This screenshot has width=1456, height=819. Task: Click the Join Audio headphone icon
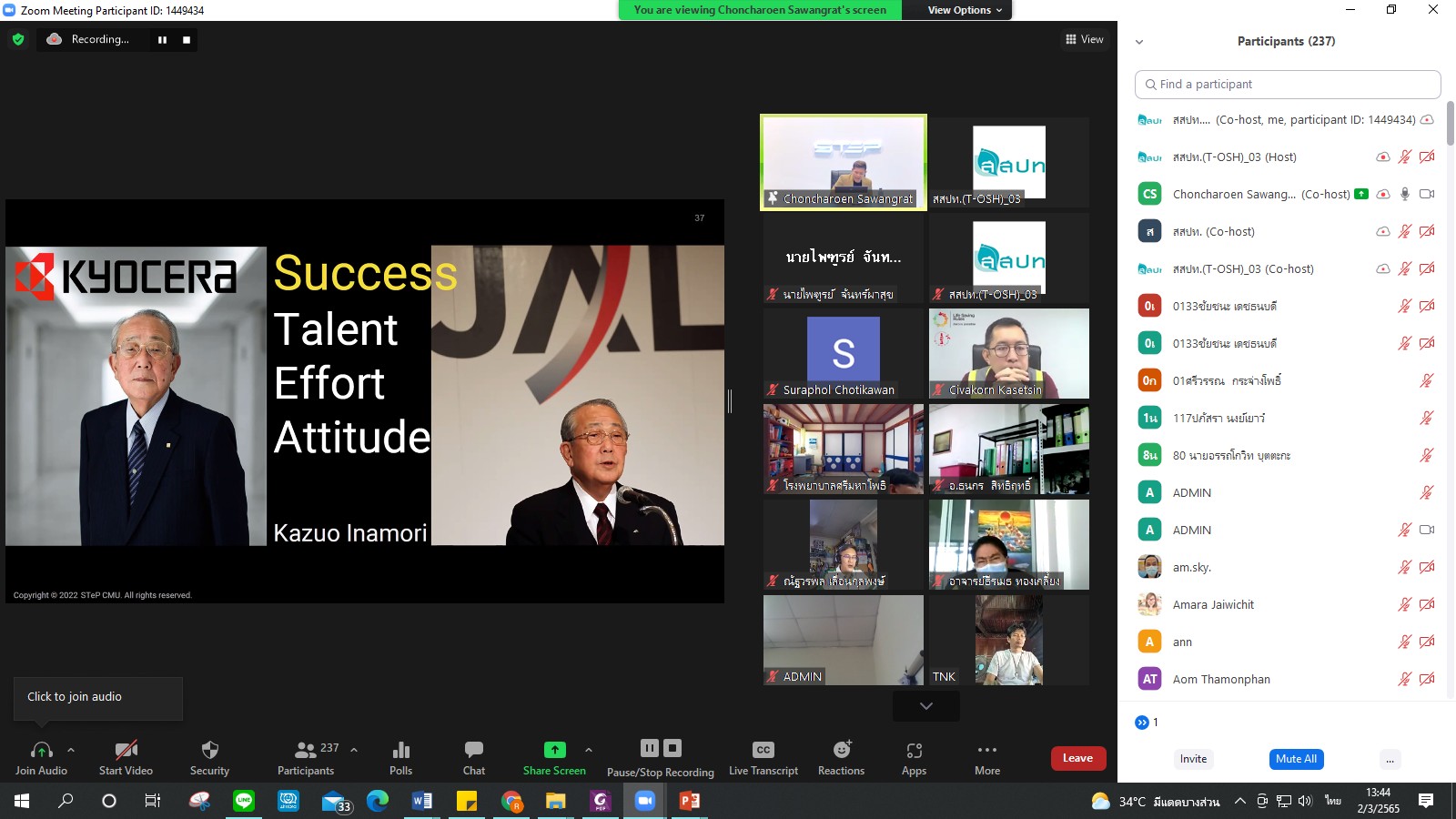click(x=41, y=750)
